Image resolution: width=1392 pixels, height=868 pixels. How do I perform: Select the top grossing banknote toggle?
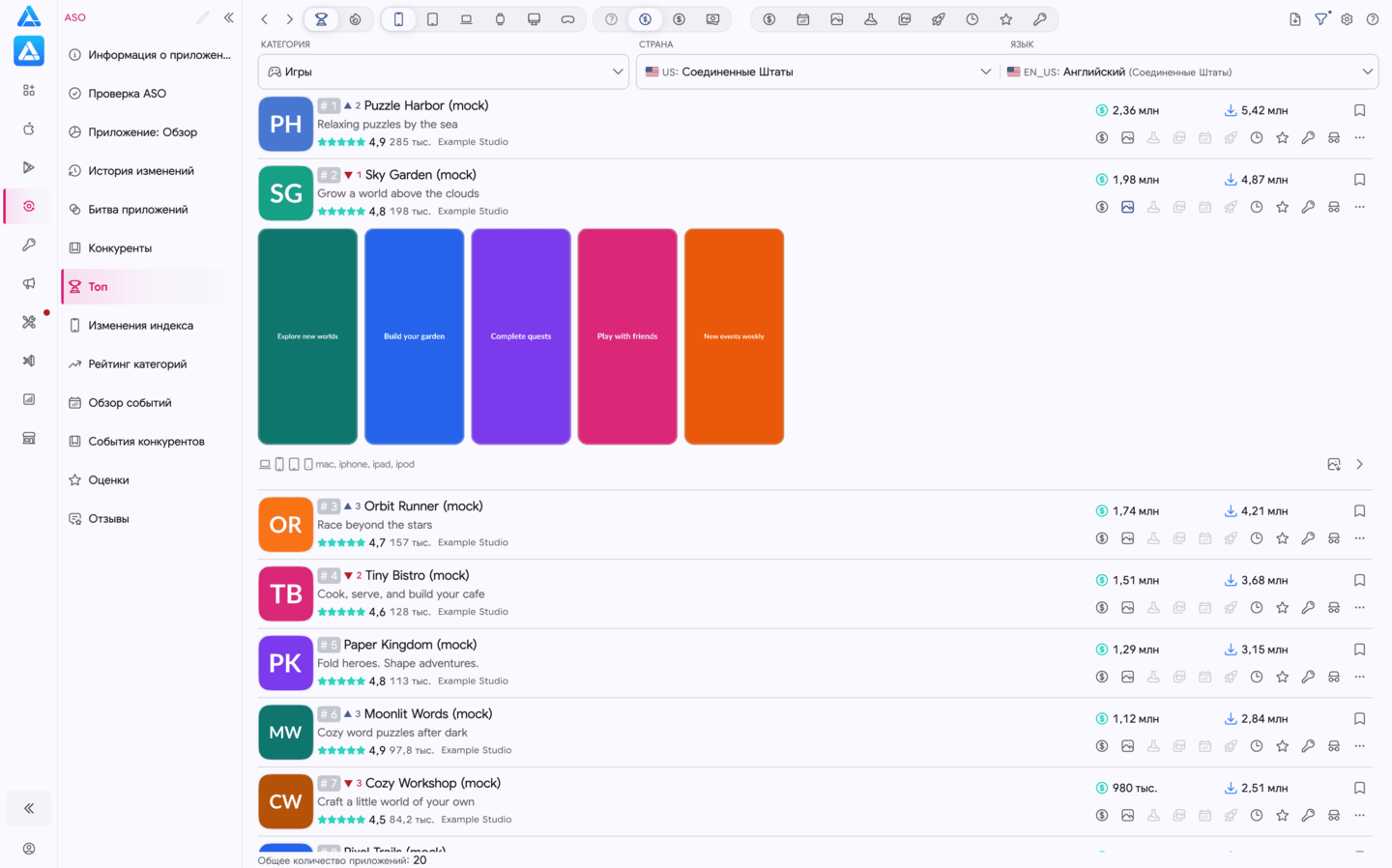[x=712, y=19]
